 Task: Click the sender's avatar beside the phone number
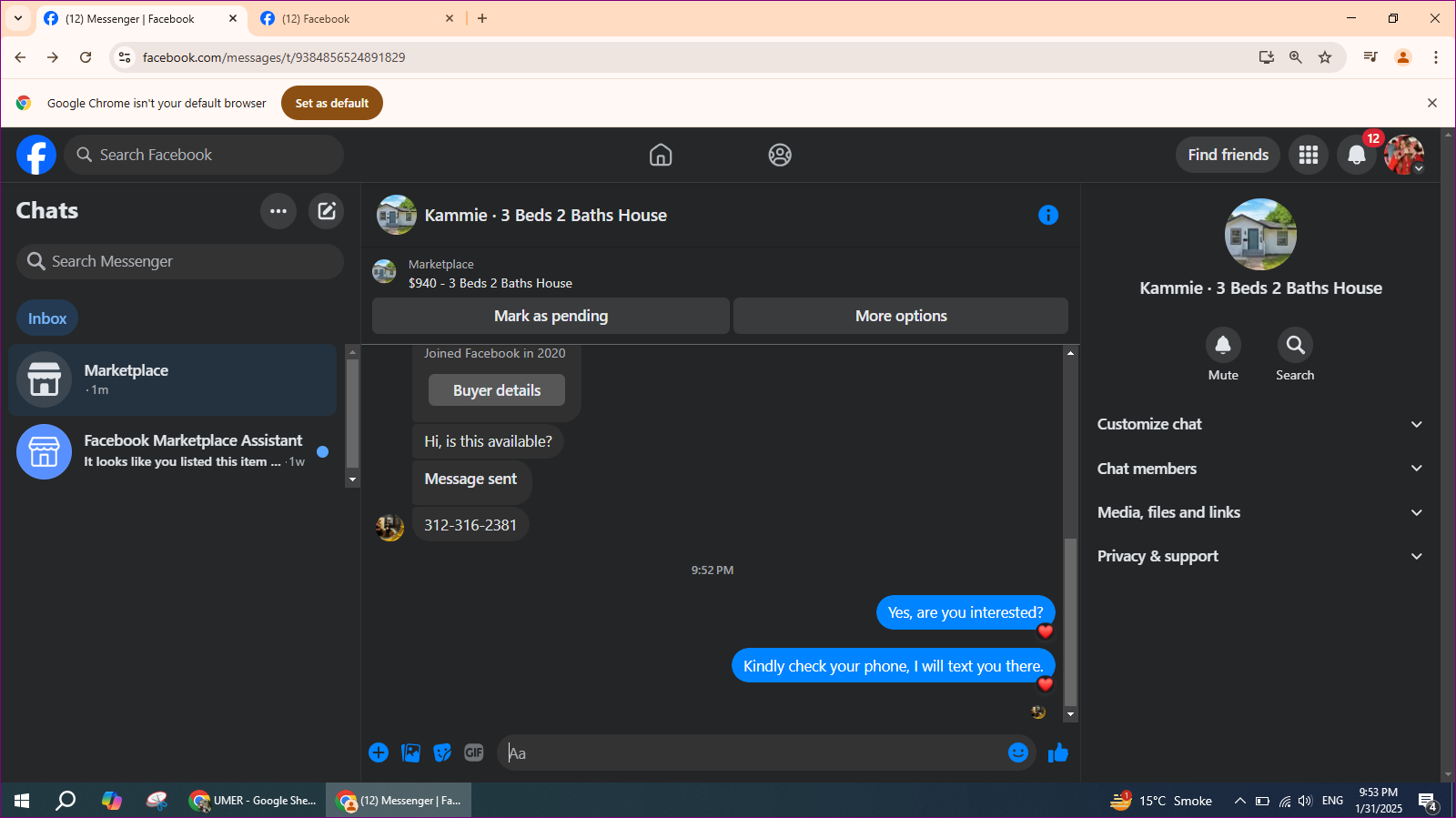pyautogui.click(x=390, y=528)
